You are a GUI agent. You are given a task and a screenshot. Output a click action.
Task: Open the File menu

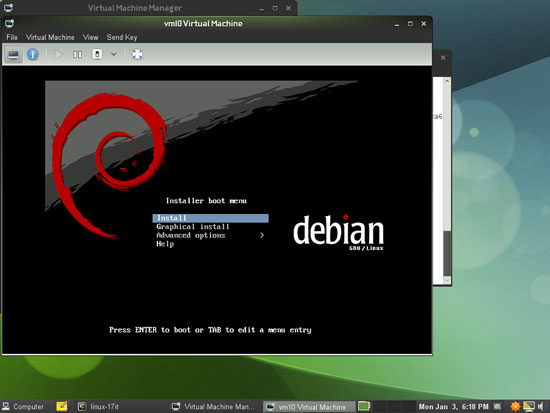pyautogui.click(x=12, y=37)
